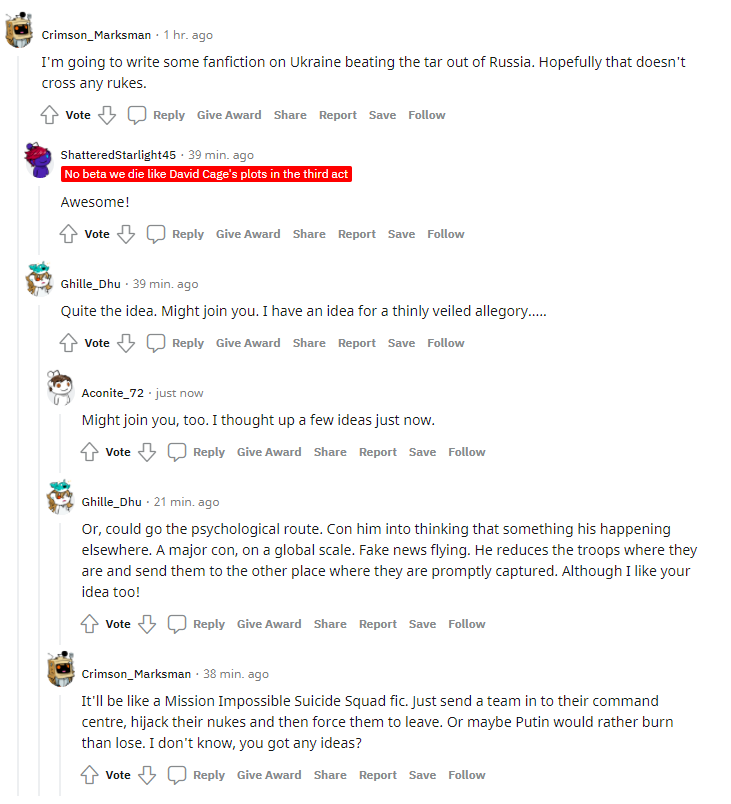Save Crimson_Marksman's Mission Impossible comment
Image resolution: width=731 pixels, height=804 pixels.
click(x=422, y=775)
